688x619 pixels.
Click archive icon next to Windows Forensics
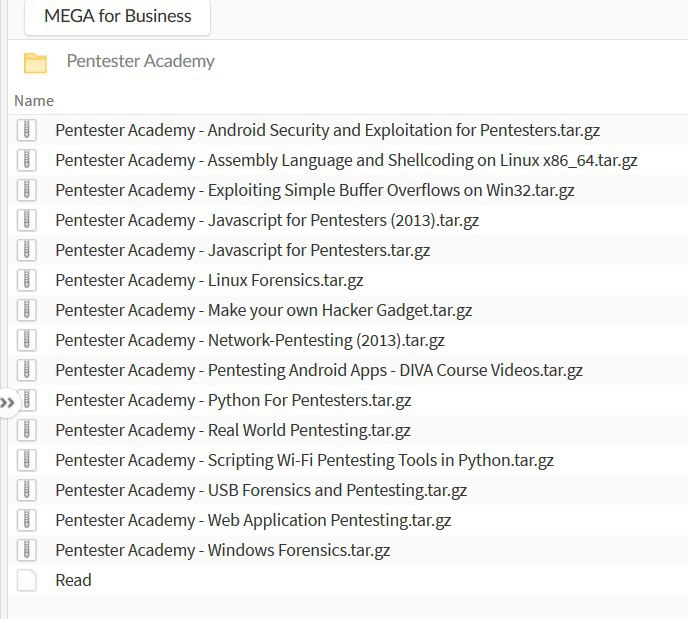pos(27,550)
